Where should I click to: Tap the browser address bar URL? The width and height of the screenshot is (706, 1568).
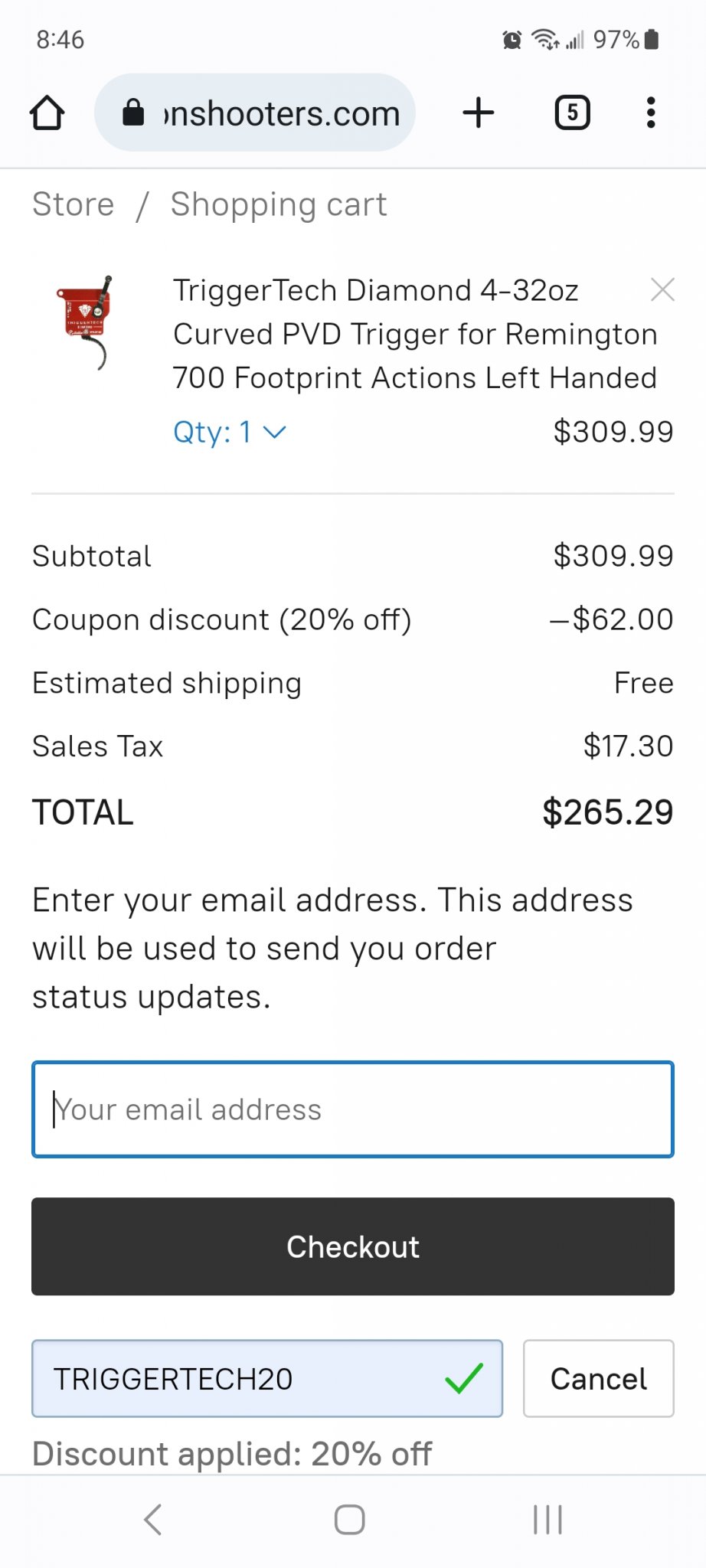(x=282, y=113)
